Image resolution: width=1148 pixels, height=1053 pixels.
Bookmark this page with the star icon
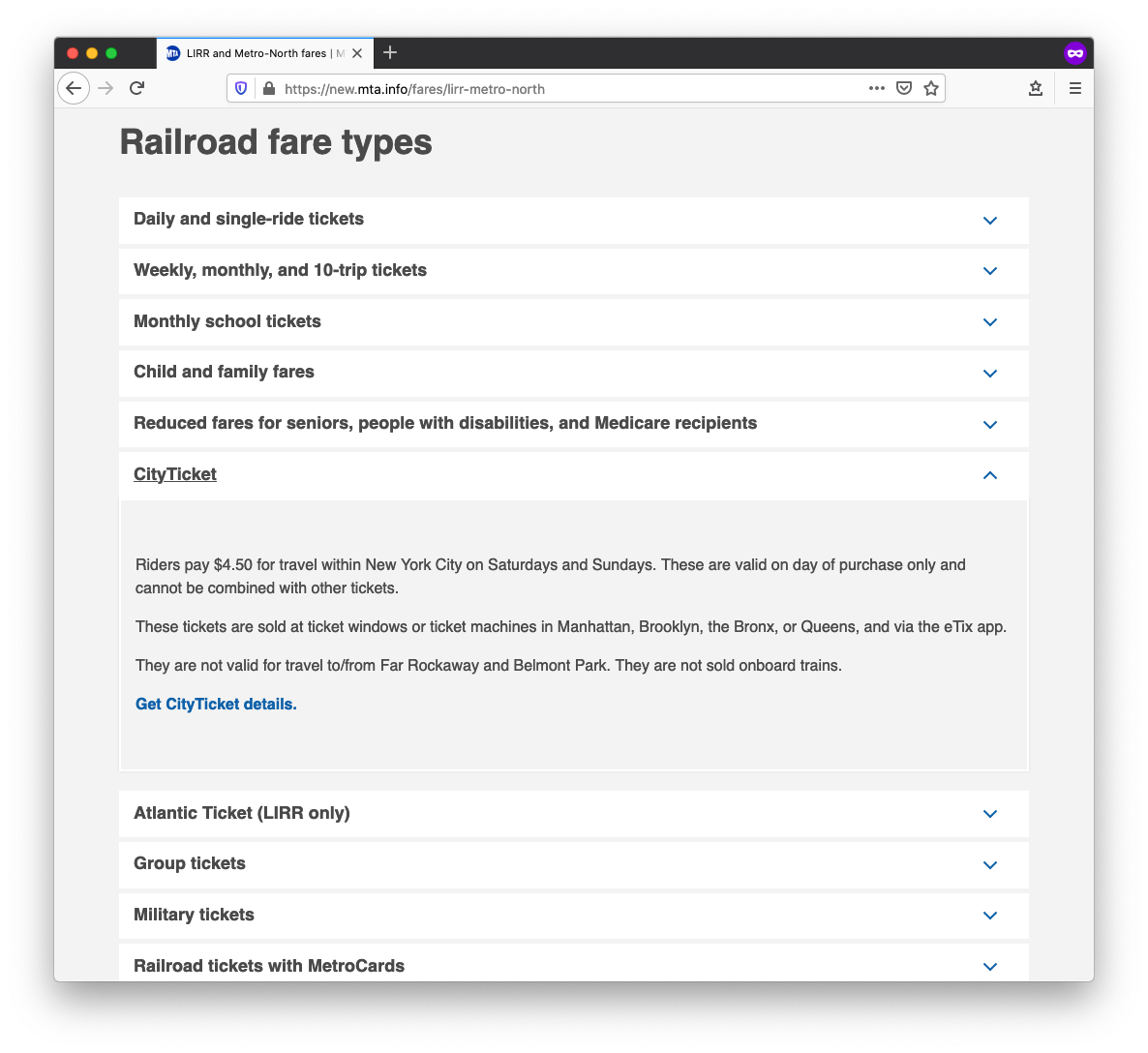pos(930,89)
